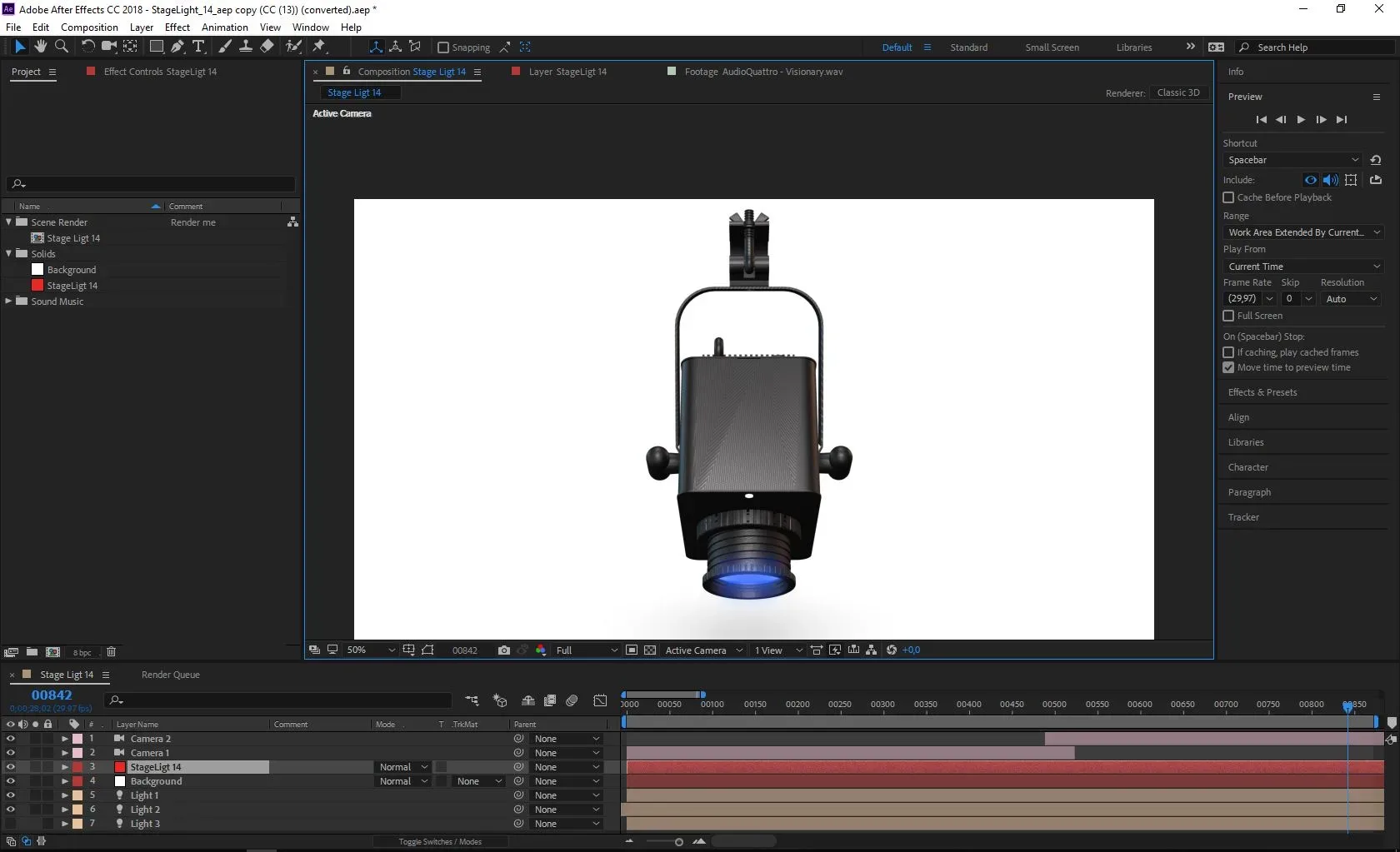This screenshot has height=852, width=1400.
Task: Open the 1 View layout dropdown
Action: [x=778, y=650]
